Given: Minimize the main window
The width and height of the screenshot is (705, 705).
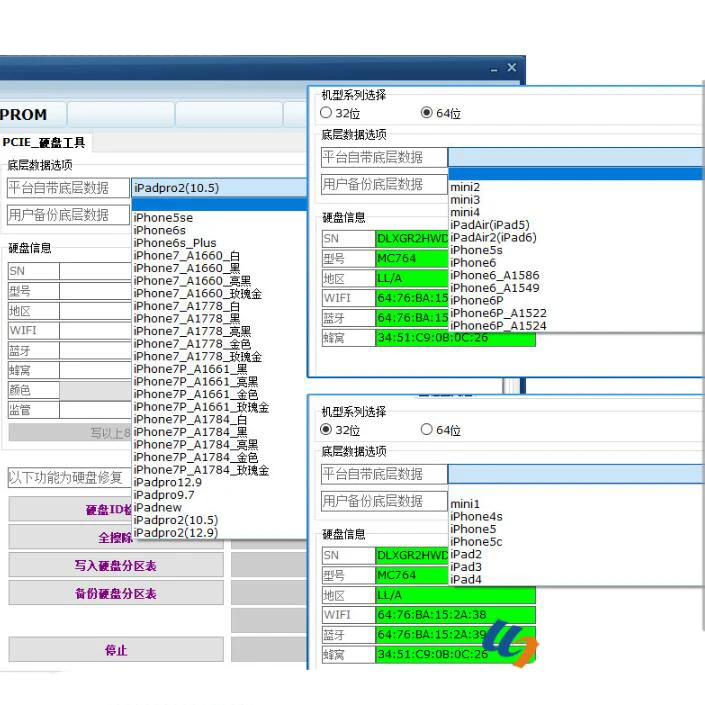Looking at the screenshot, I should [x=494, y=69].
